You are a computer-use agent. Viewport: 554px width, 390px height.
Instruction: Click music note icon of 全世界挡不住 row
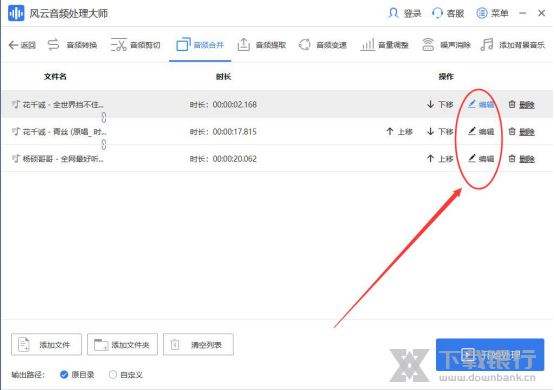tap(16, 104)
